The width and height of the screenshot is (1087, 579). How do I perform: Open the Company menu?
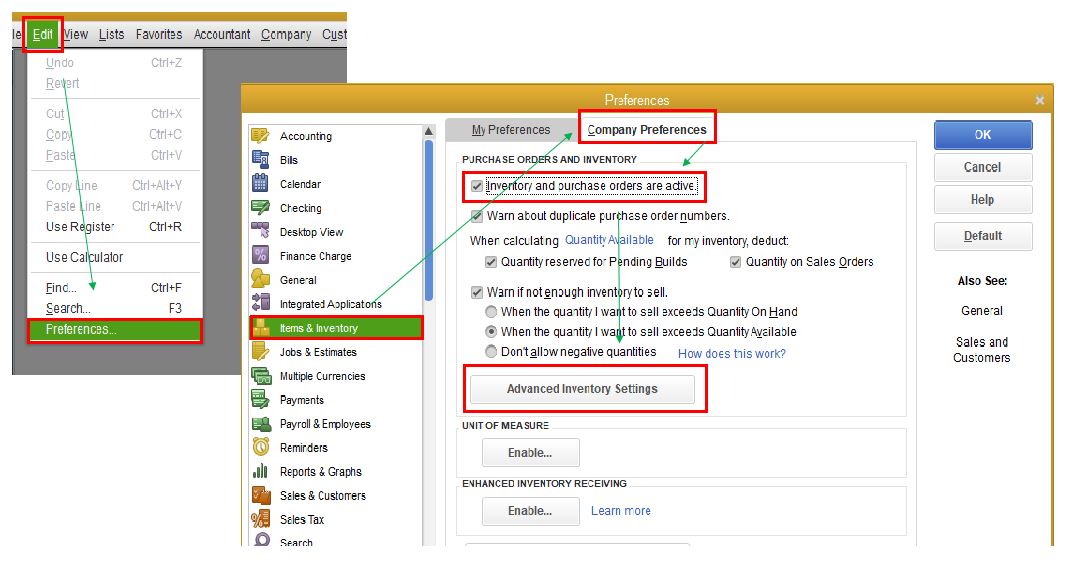[x=286, y=34]
